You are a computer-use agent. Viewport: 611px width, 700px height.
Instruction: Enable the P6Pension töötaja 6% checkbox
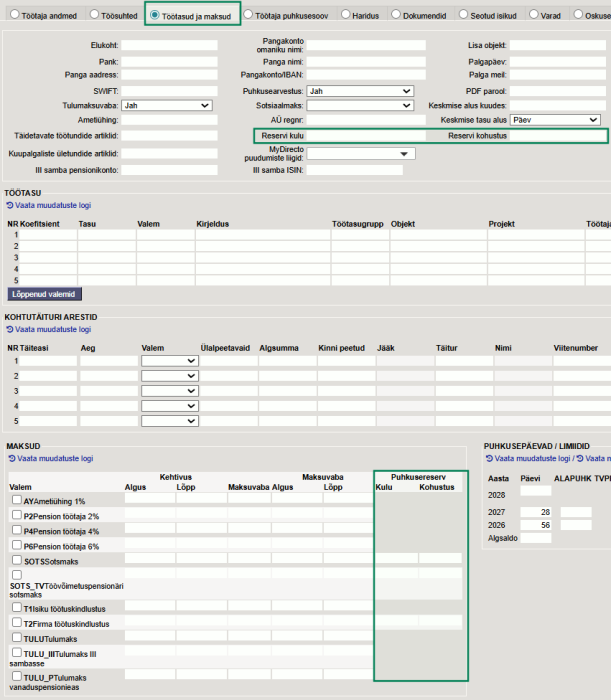coord(17,545)
